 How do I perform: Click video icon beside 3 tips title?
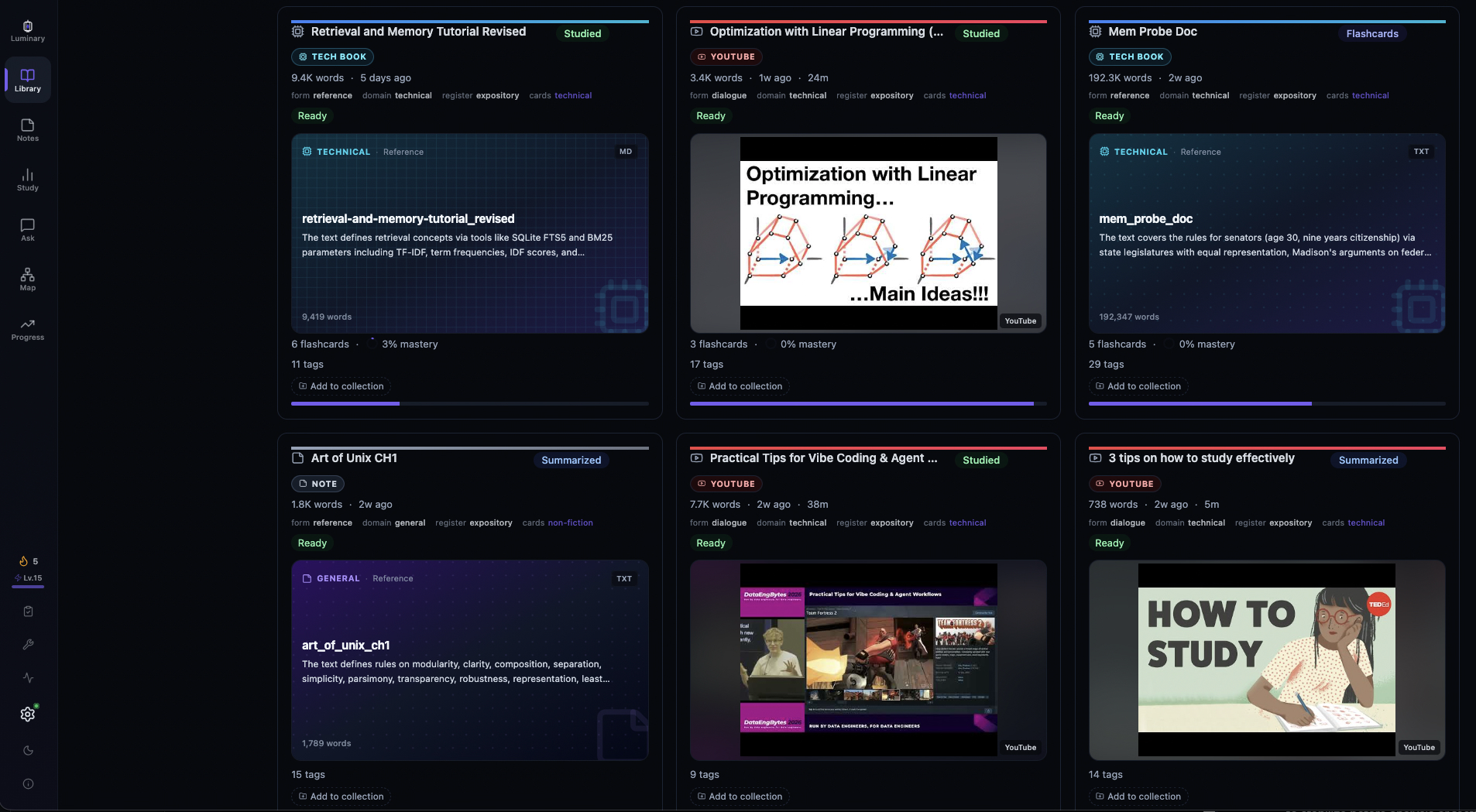point(1095,458)
